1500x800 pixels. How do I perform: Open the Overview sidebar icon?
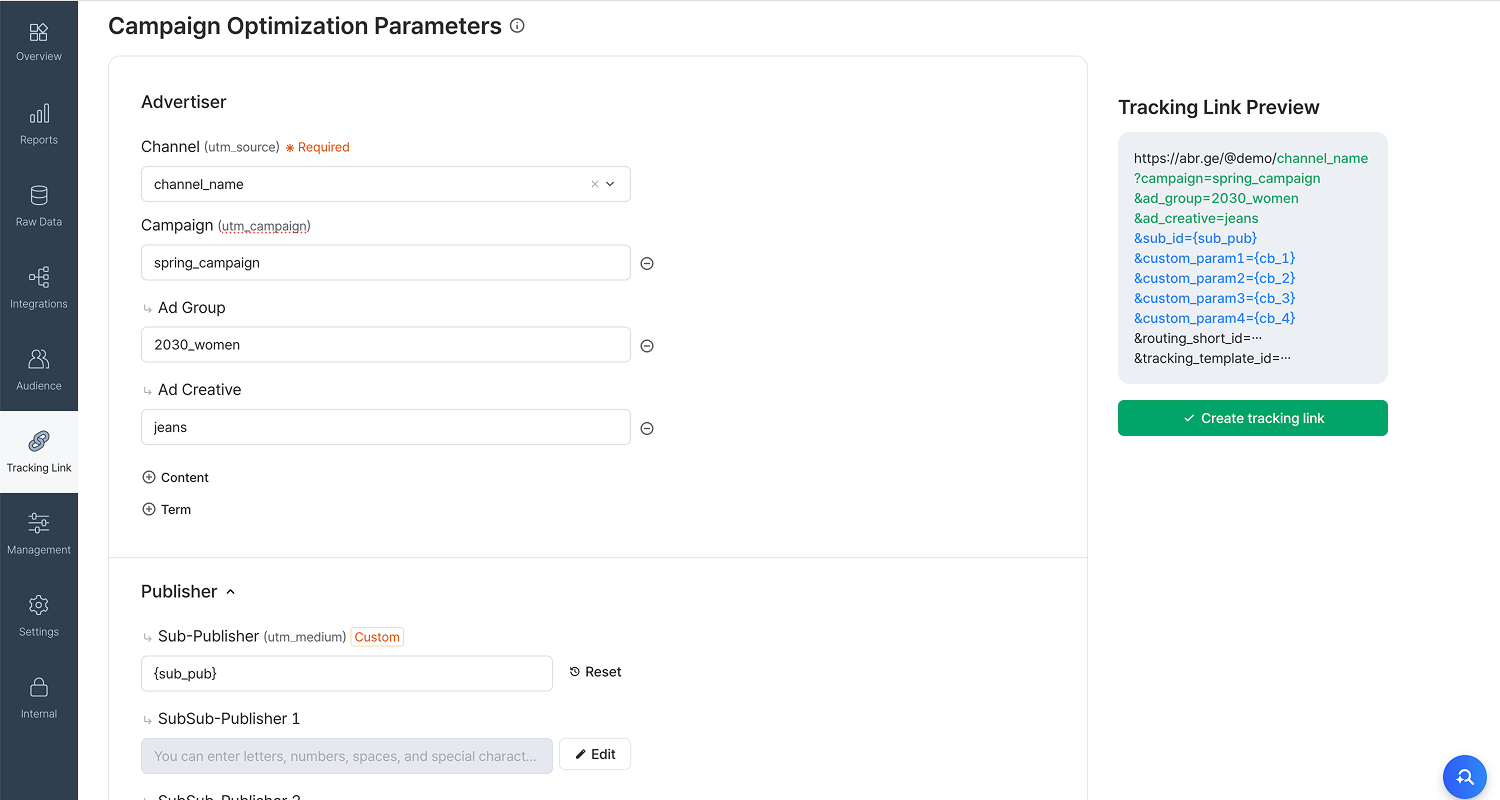click(39, 33)
